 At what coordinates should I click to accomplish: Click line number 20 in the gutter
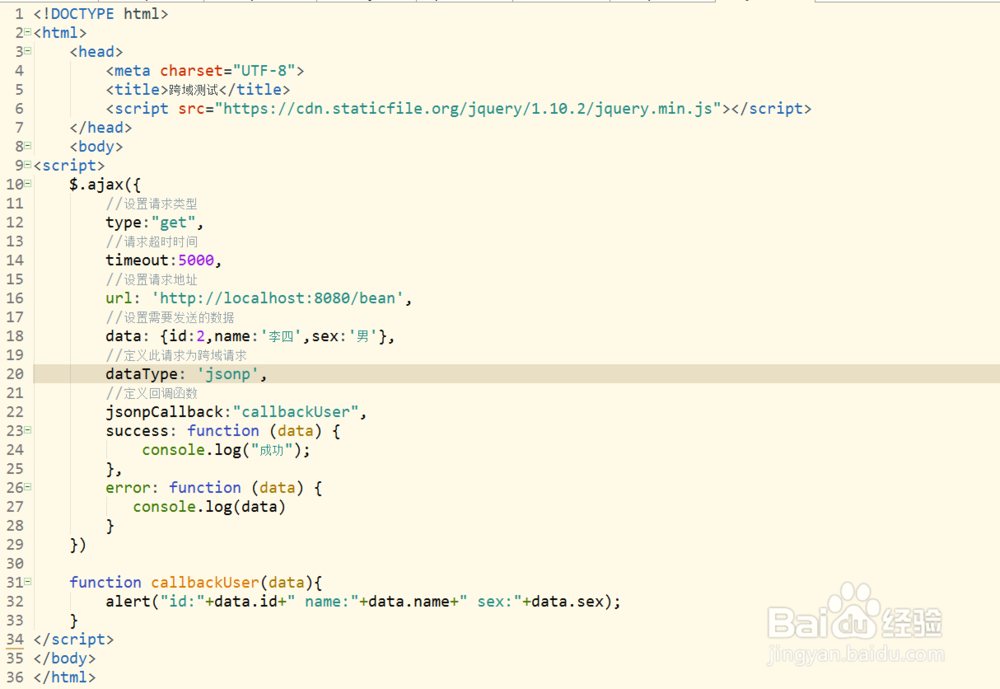pyautogui.click(x=15, y=374)
